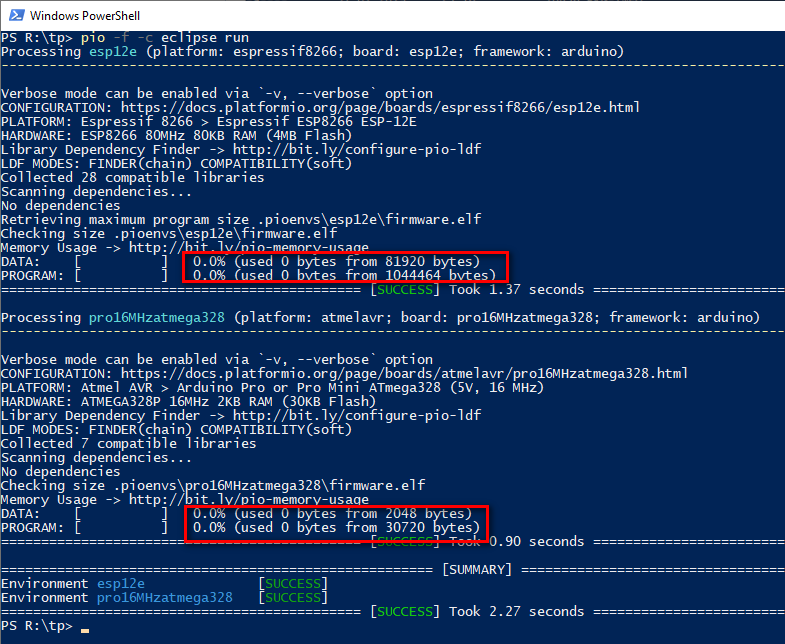
Task: Click 'Checking size .pioenvs\pro16MHzatmega328\firmware.elf' line
Action: click(x=213, y=486)
